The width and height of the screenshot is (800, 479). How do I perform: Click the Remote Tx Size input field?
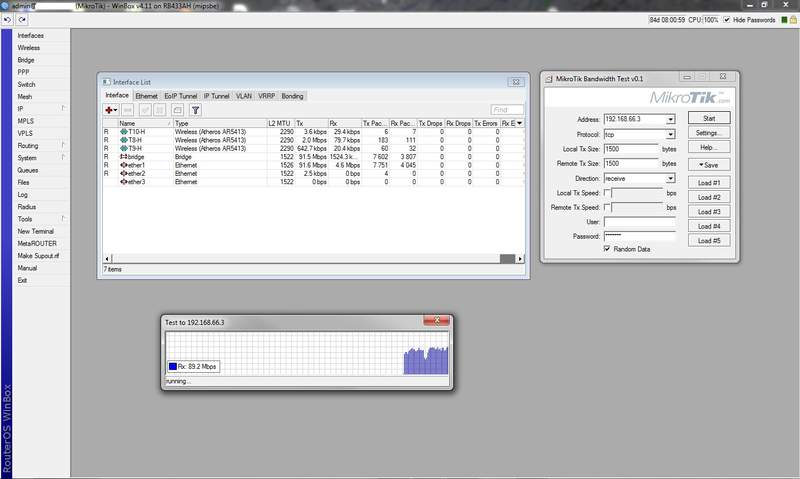[631, 164]
